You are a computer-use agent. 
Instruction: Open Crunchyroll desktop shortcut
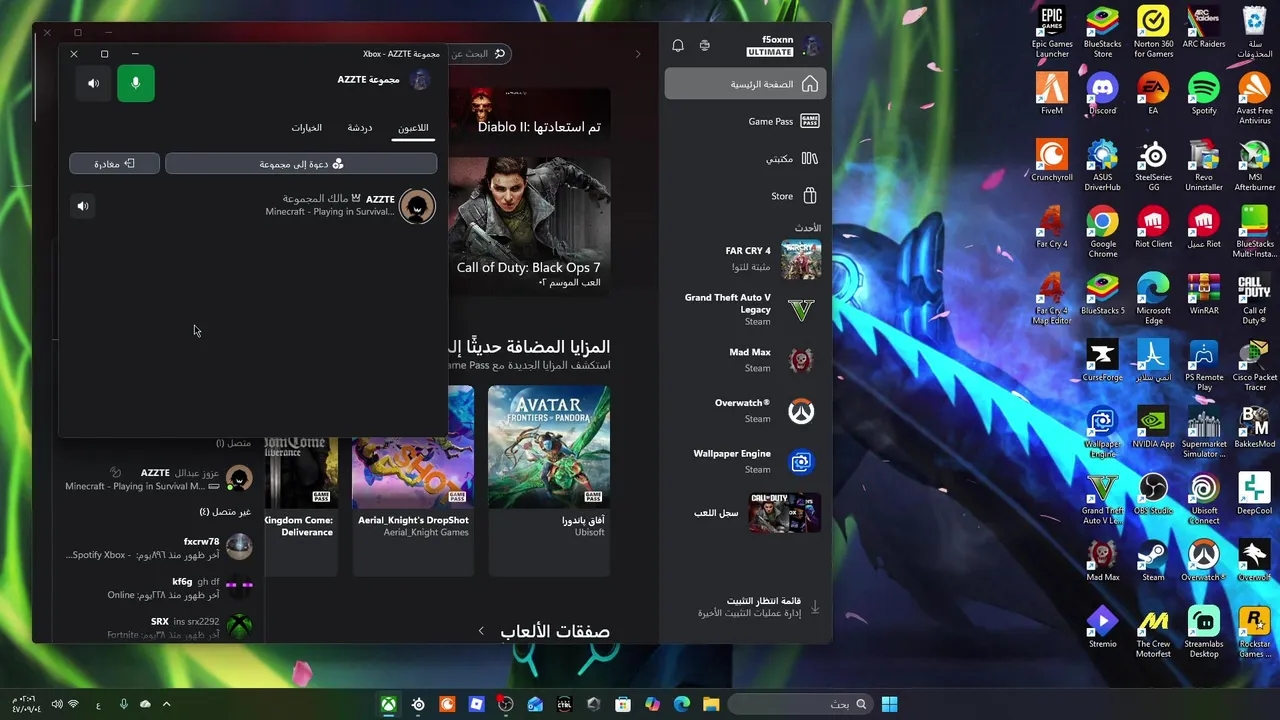pos(1052,161)
